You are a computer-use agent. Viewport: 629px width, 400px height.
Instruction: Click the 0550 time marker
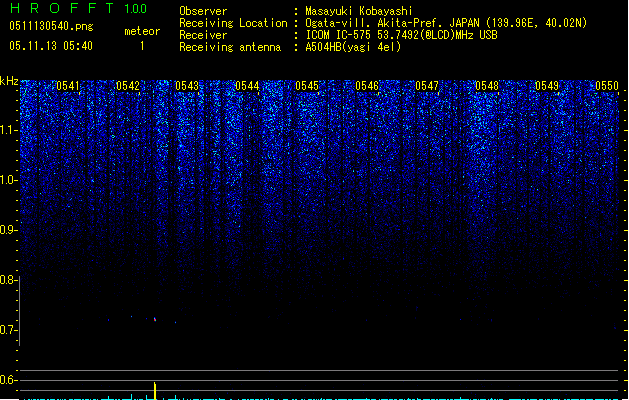[x=607, y=86]
